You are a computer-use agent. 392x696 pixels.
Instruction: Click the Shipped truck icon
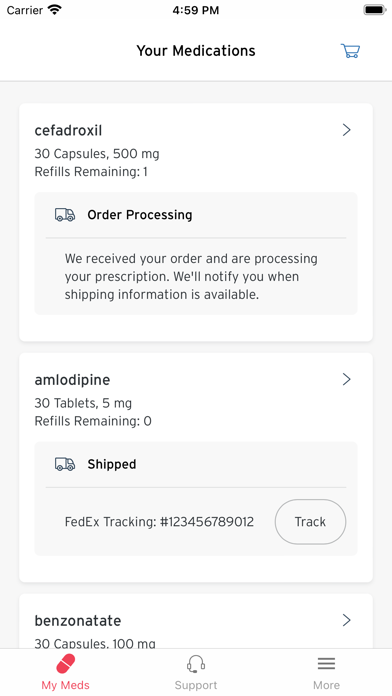65,464
